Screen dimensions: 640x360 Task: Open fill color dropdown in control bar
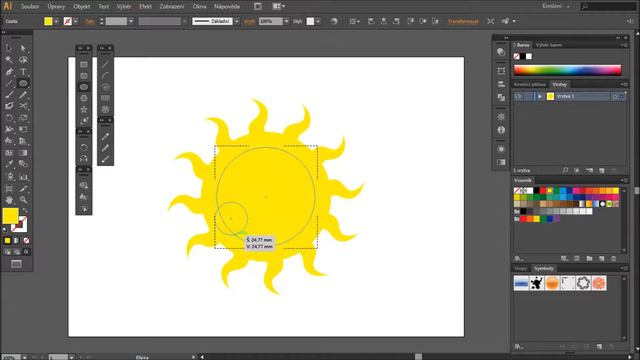tap(56, 21)
